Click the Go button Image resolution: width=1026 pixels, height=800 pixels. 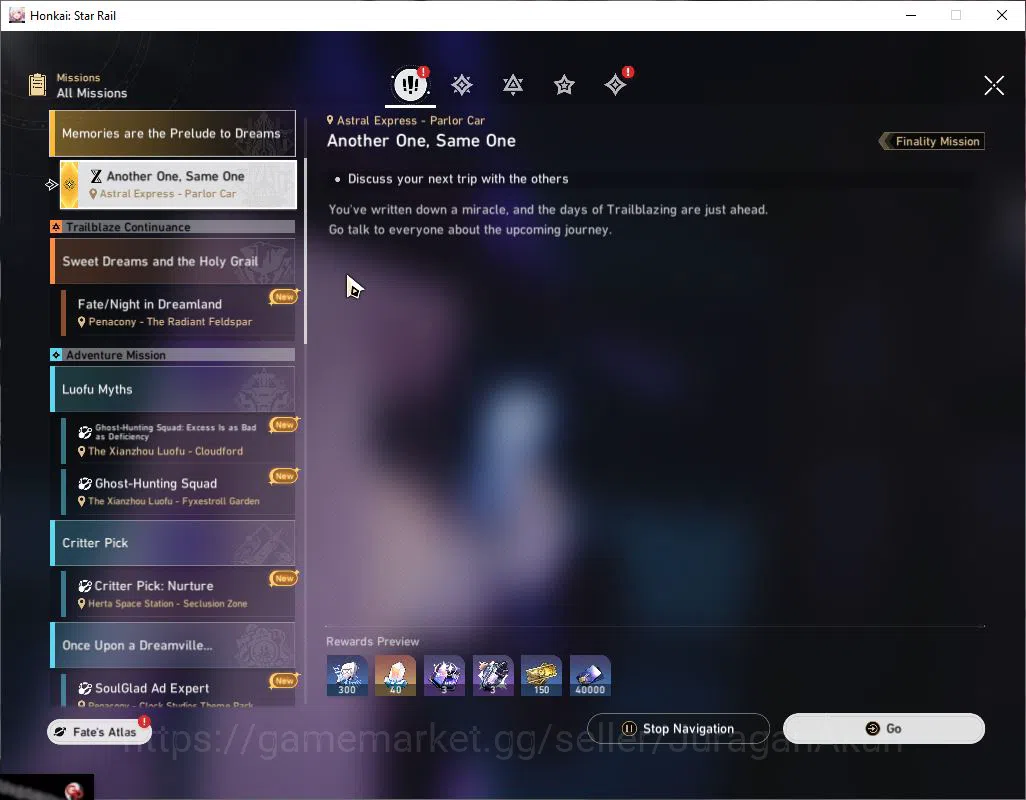point(884,729)
